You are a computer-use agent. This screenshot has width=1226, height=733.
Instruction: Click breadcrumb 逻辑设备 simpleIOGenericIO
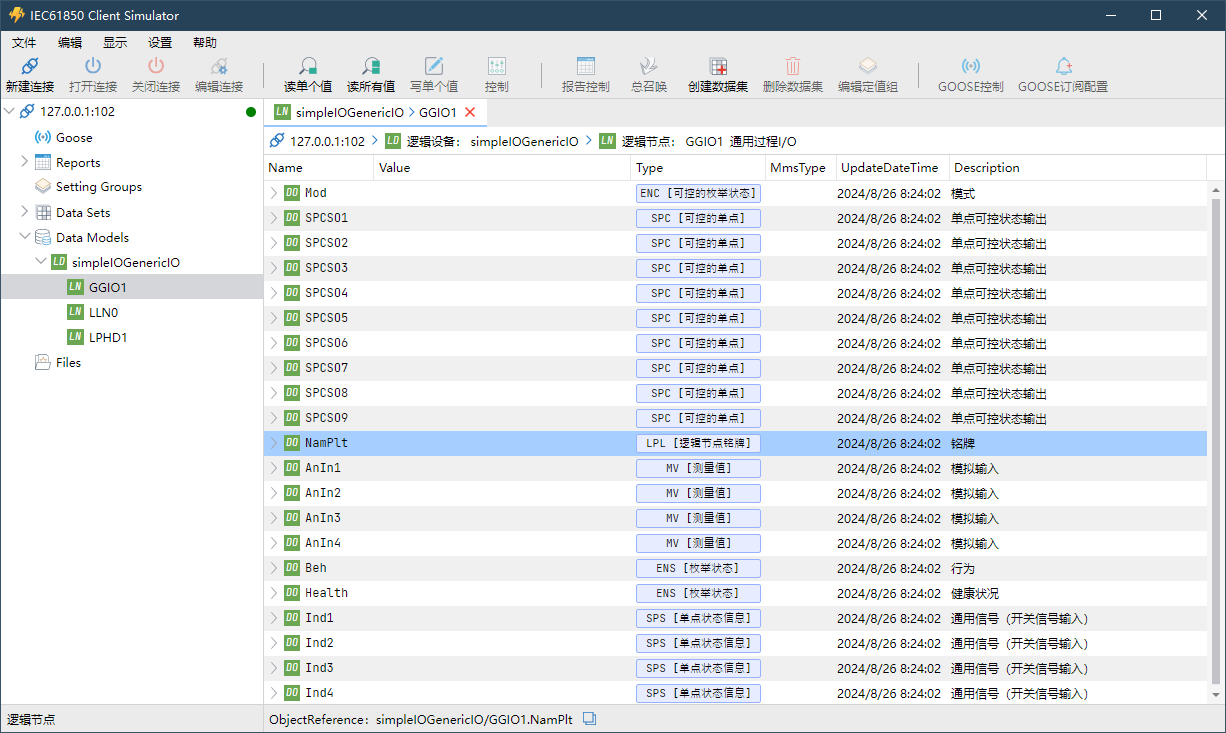coord(482,141)
